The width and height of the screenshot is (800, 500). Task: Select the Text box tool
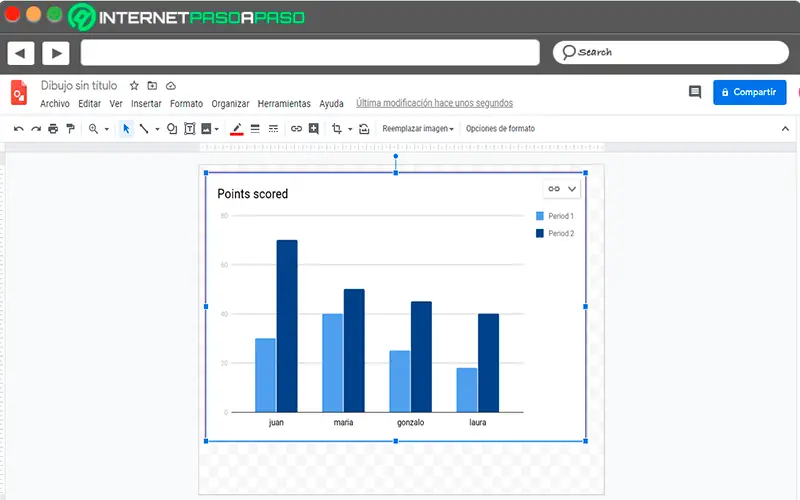click(189, 129)
